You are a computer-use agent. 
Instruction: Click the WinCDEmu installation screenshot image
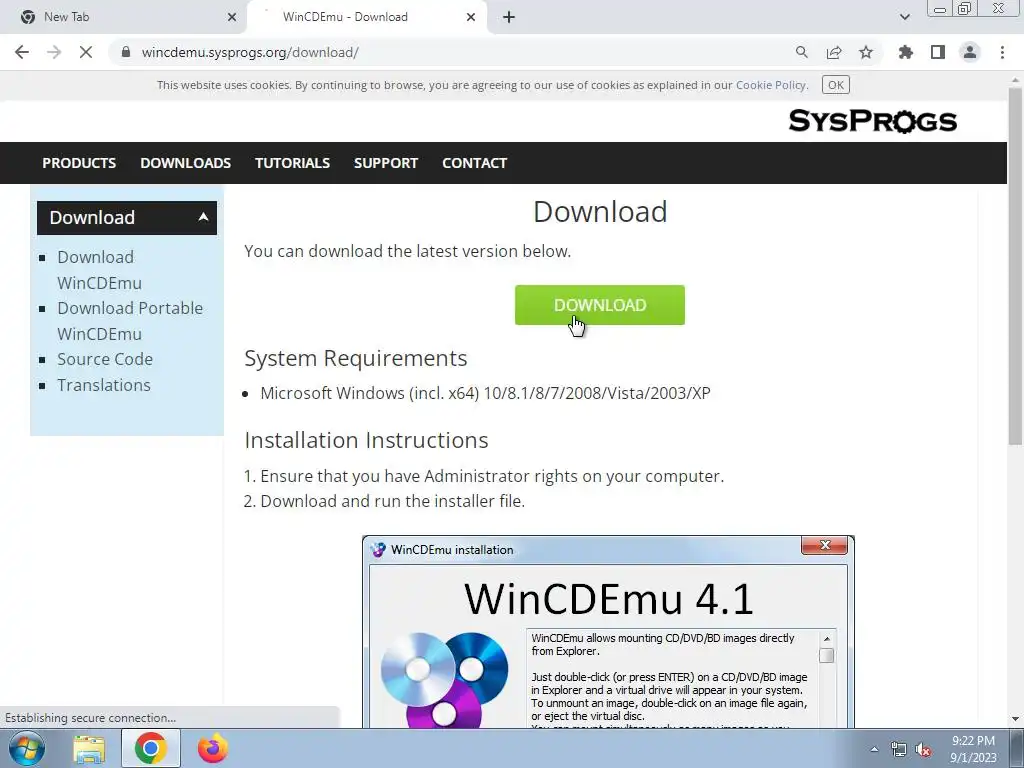point(608,632)
